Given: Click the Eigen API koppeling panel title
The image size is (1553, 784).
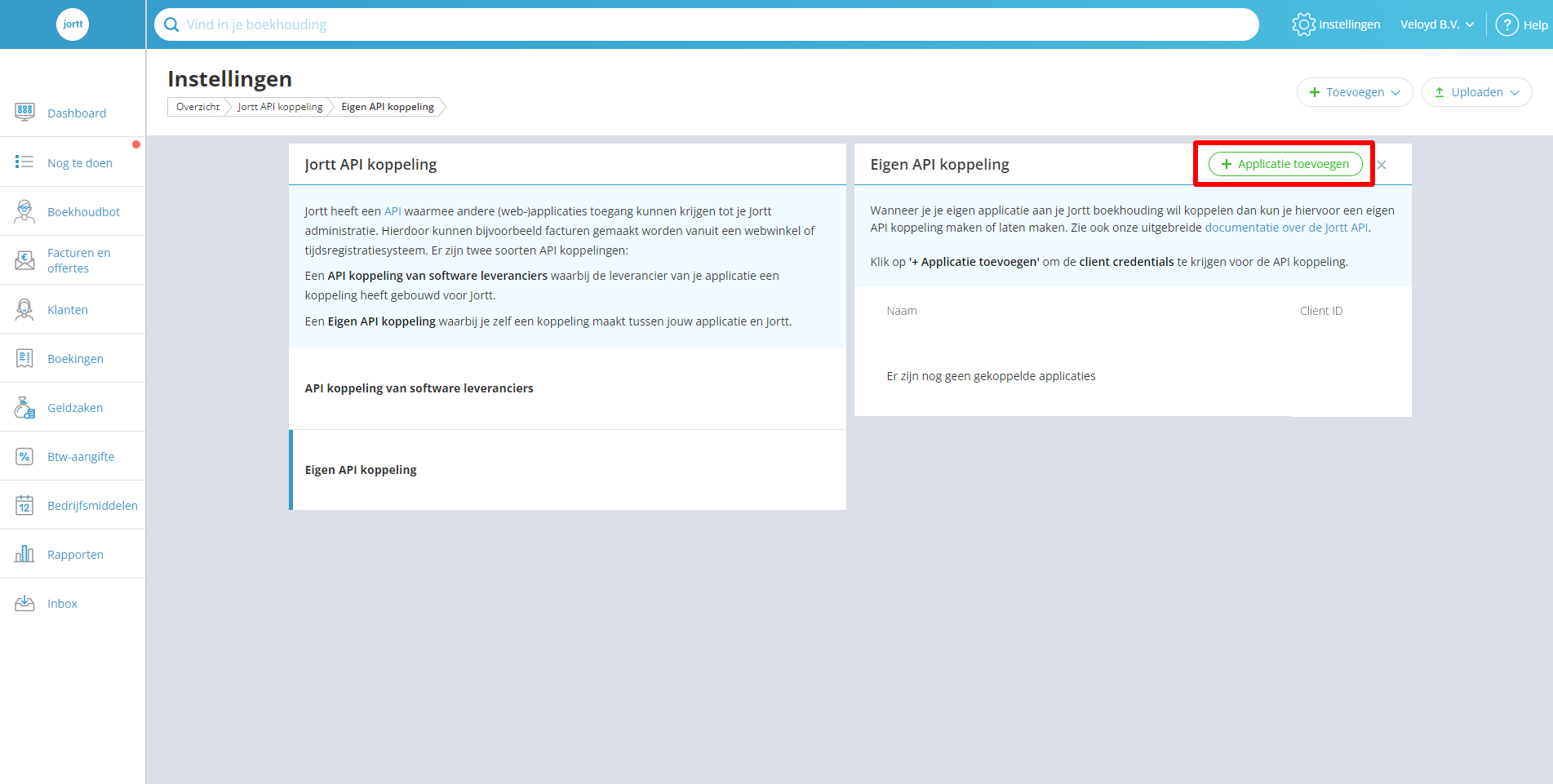Looking at the screenshot, I should pyautogui.click(x=939, y=165).
